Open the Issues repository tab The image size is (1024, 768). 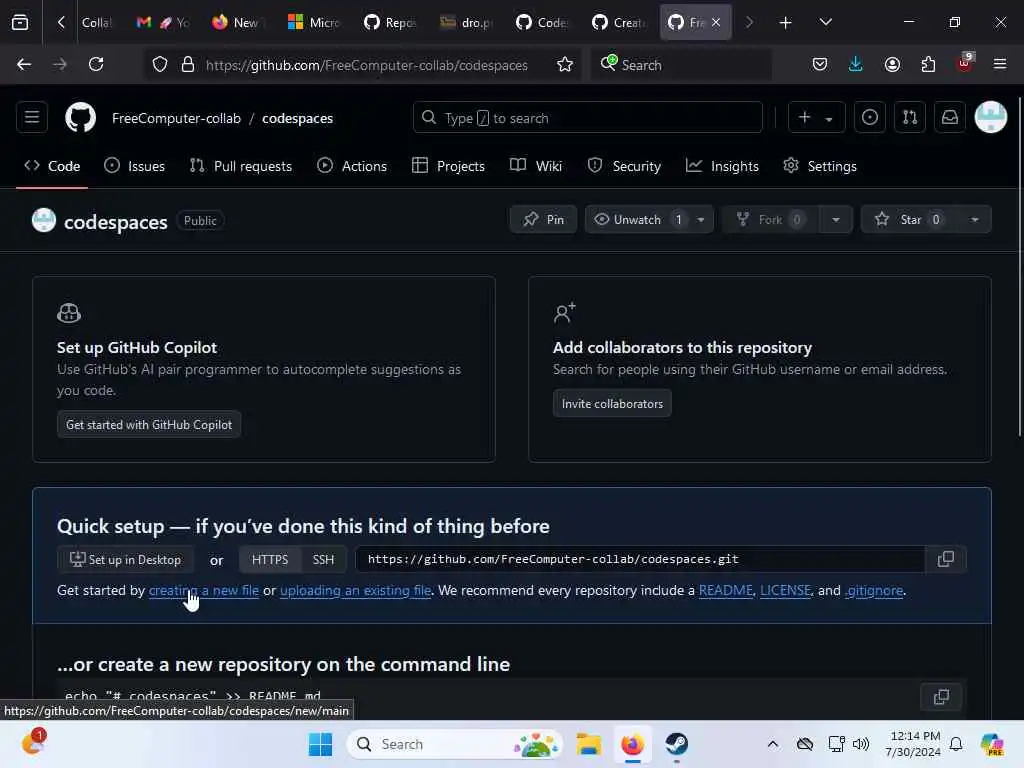[135, 166]
